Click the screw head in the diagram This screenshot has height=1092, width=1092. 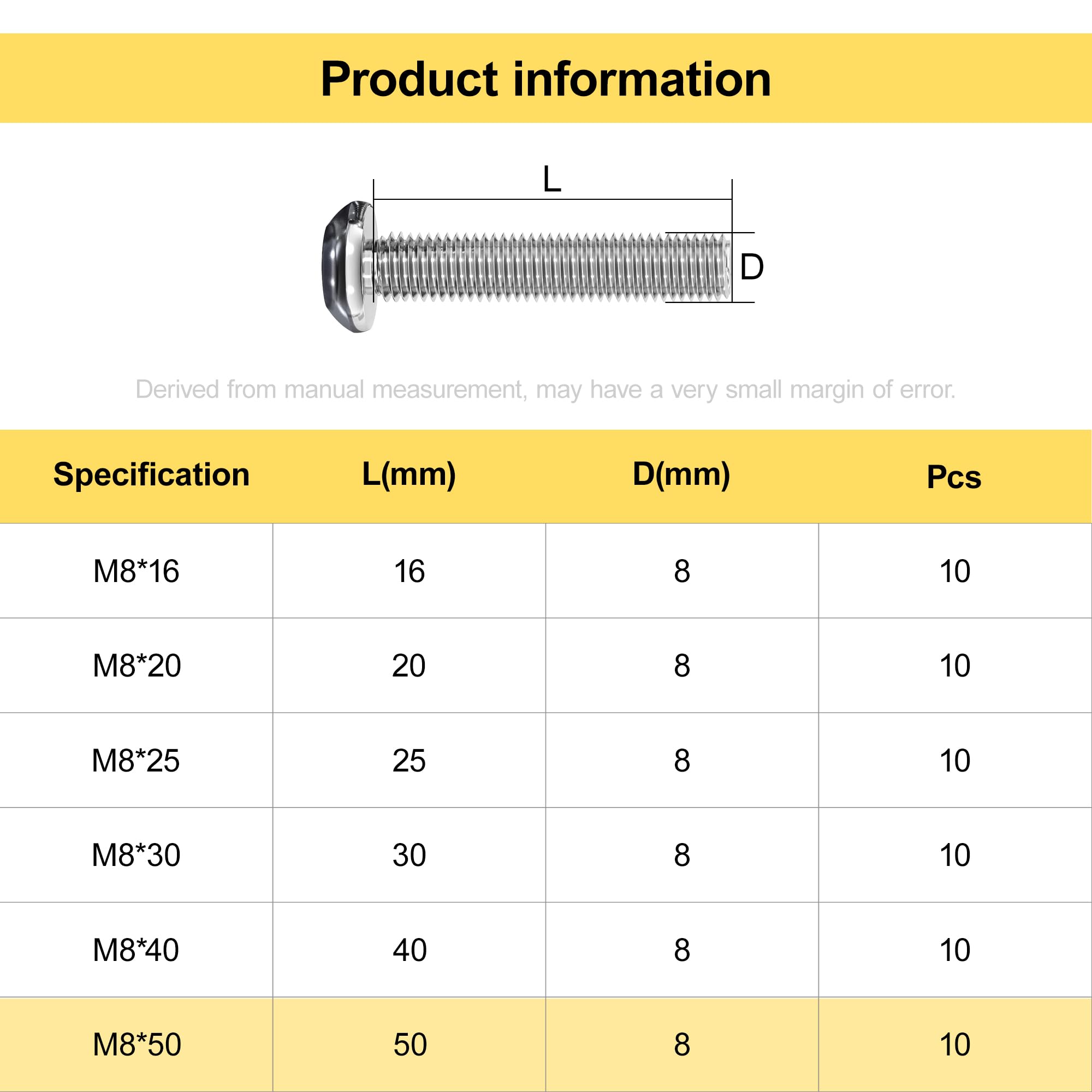point(348,266)
